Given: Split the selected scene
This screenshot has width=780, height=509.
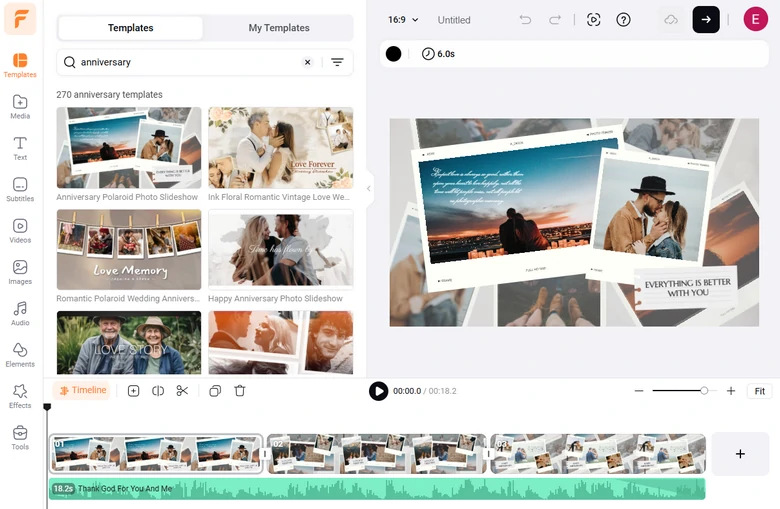Looking at the screenshot, I should tap(158, 391).
